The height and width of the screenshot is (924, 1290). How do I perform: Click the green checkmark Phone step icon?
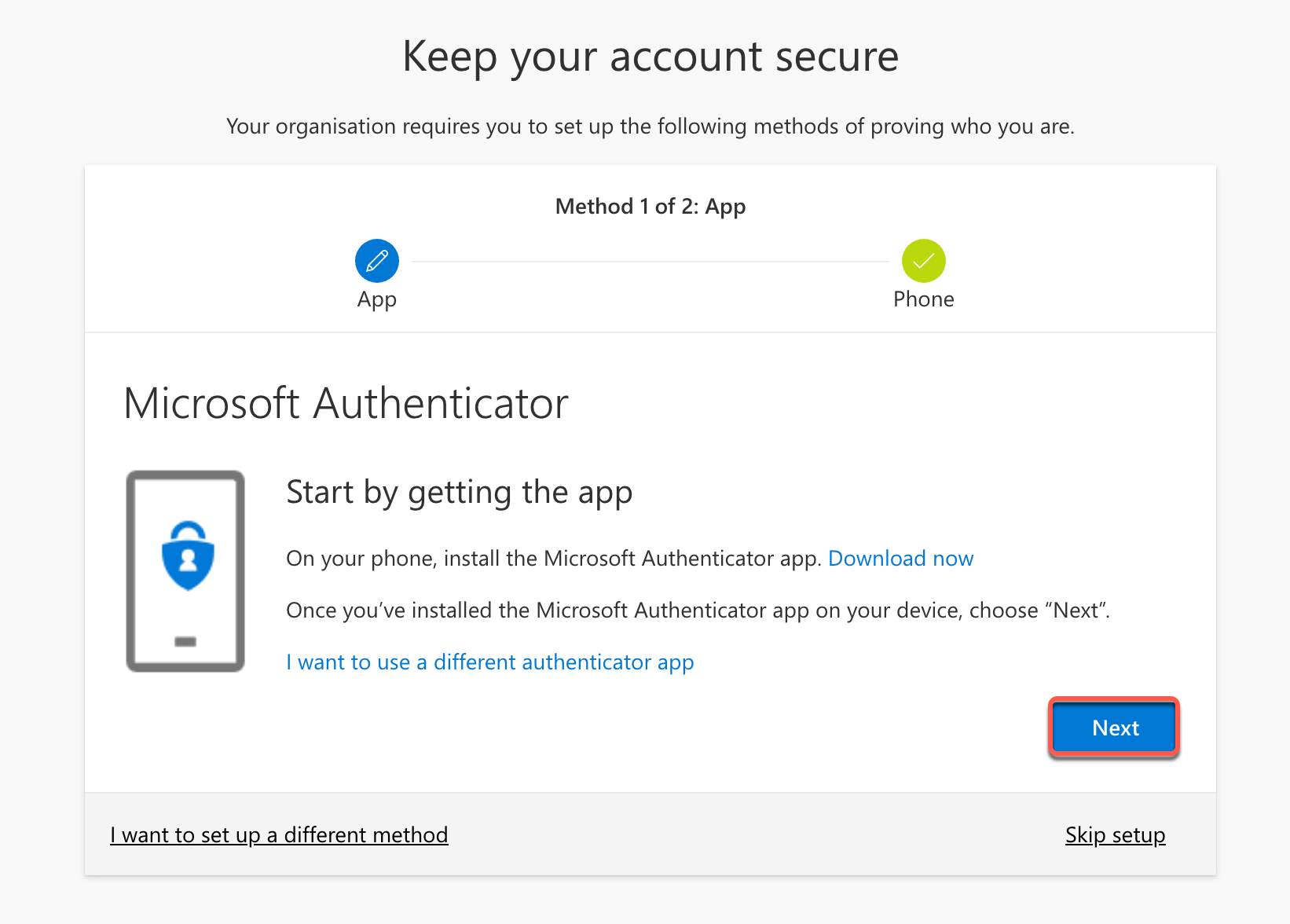pos(923,261)
